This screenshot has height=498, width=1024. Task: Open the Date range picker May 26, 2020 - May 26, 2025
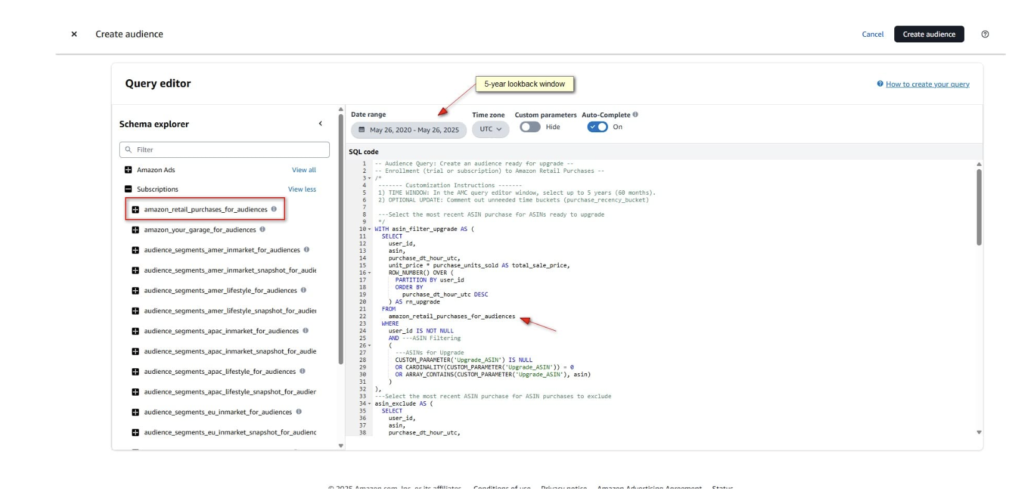(x=409, y=130)
